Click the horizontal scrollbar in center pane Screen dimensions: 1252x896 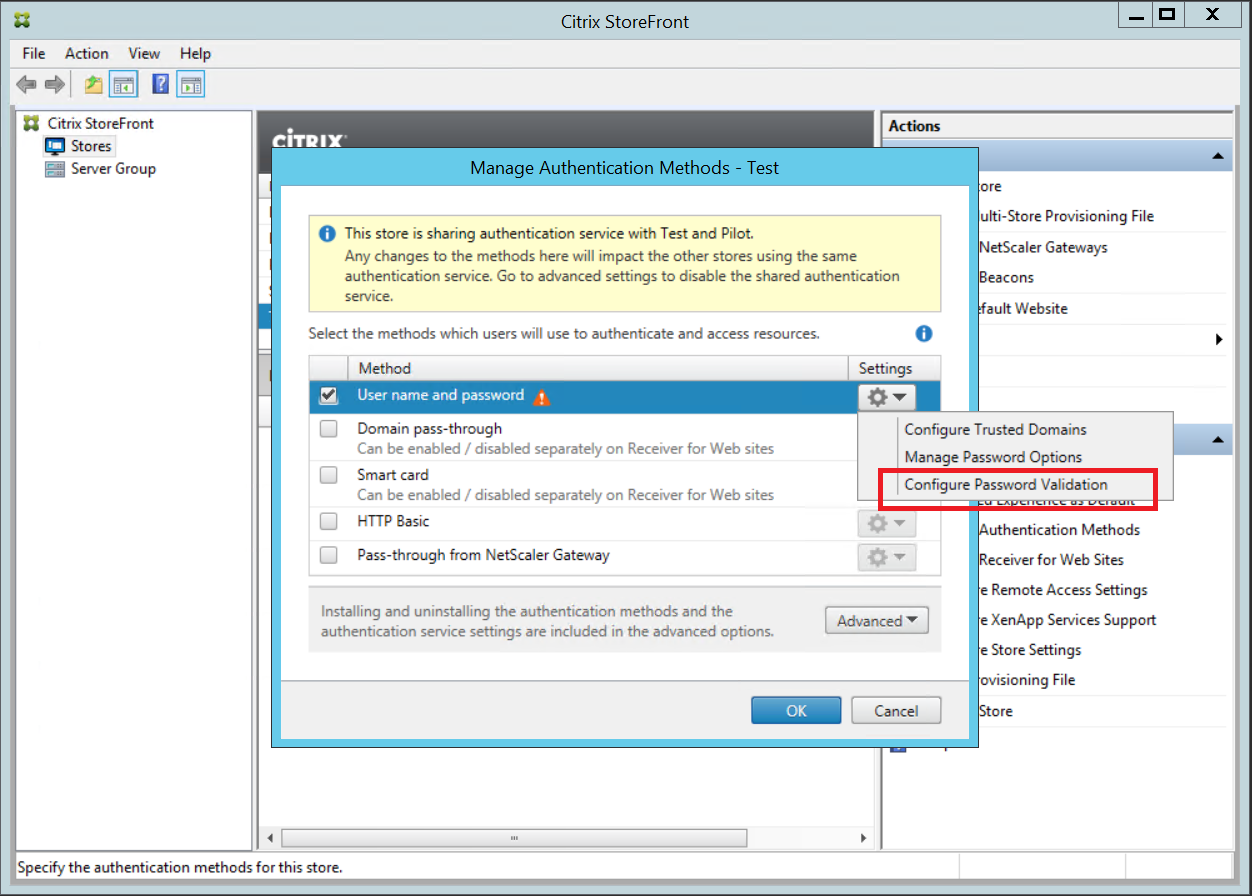click(514, 838)
